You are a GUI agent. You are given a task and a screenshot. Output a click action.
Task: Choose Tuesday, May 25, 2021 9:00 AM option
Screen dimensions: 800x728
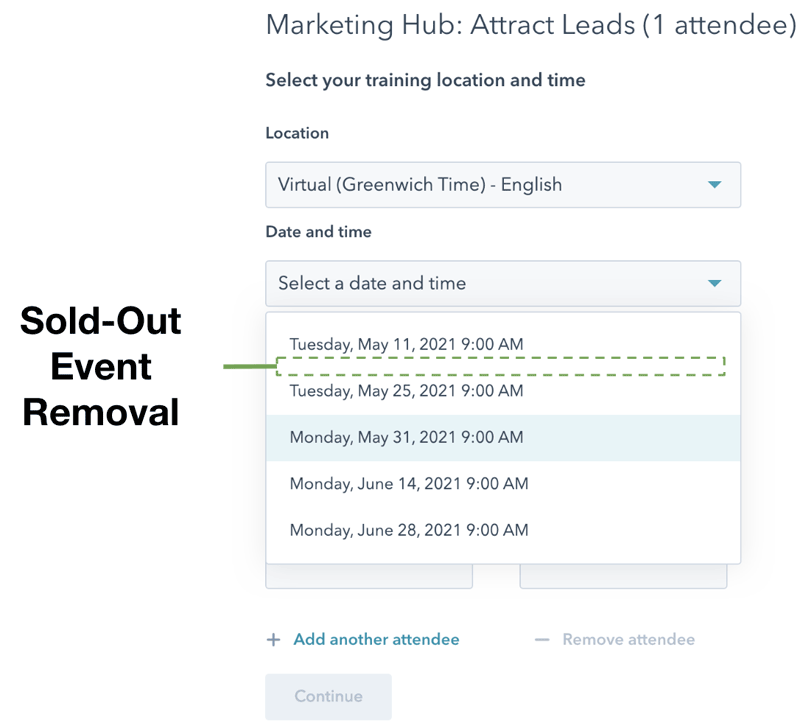[x=406, y=391]
